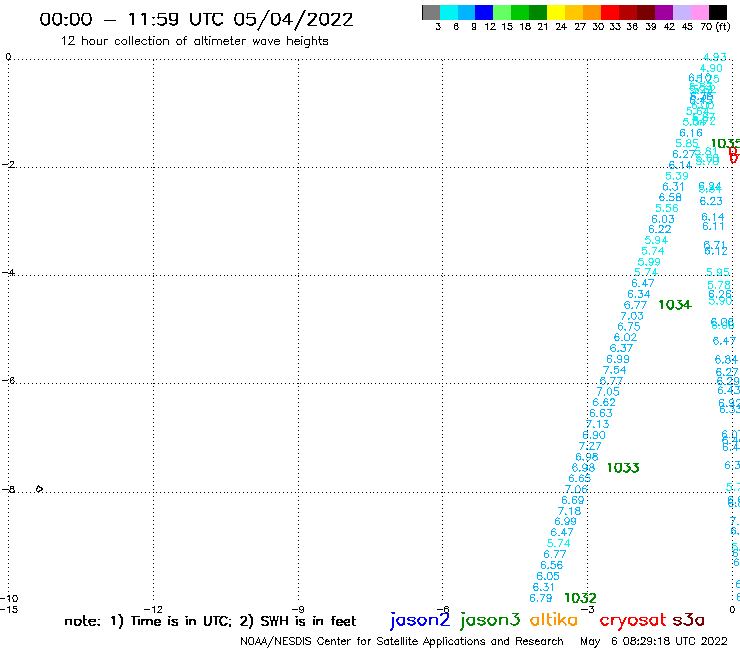Viewport: 740px width, 650px height.
Task: Click the longitude axis label -12
Action: [153, 610]
